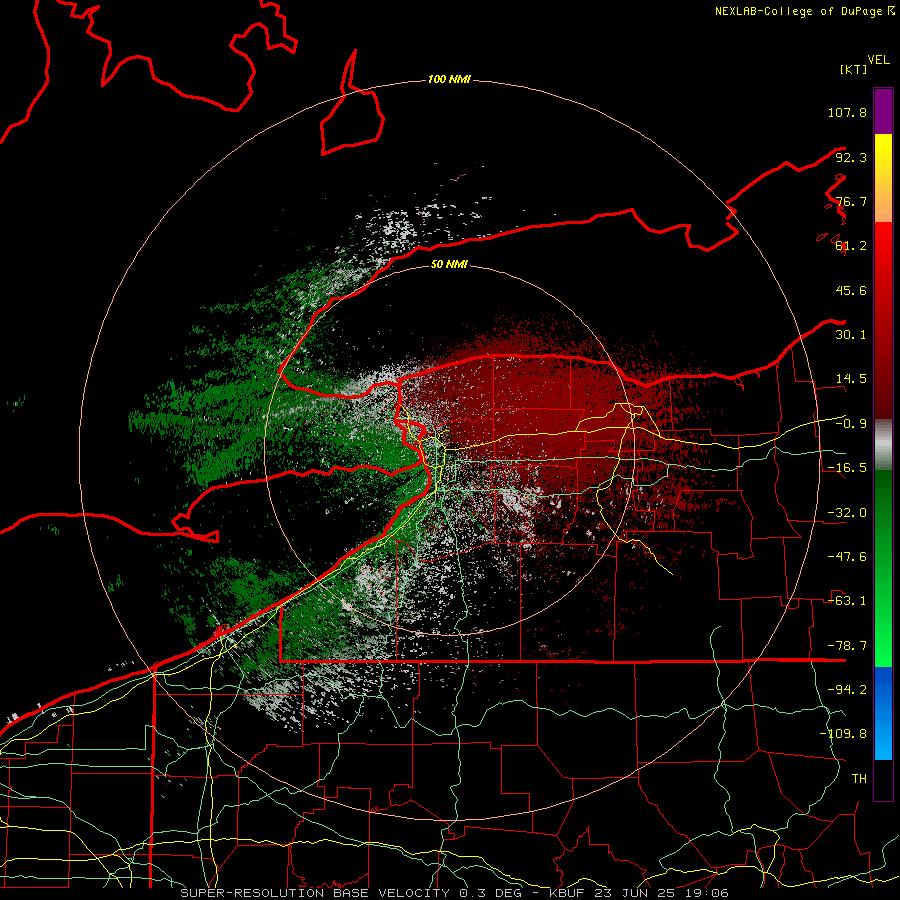
Task: Click the 30.1 velocity scale value
Action: click(851, 335)
